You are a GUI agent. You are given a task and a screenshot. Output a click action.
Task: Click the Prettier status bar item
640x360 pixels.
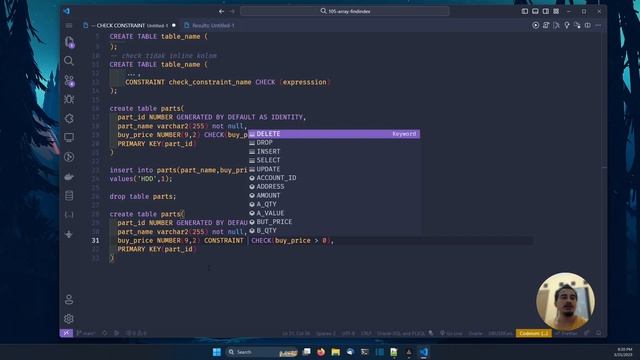pyautogui.click(x=566, y=333)
